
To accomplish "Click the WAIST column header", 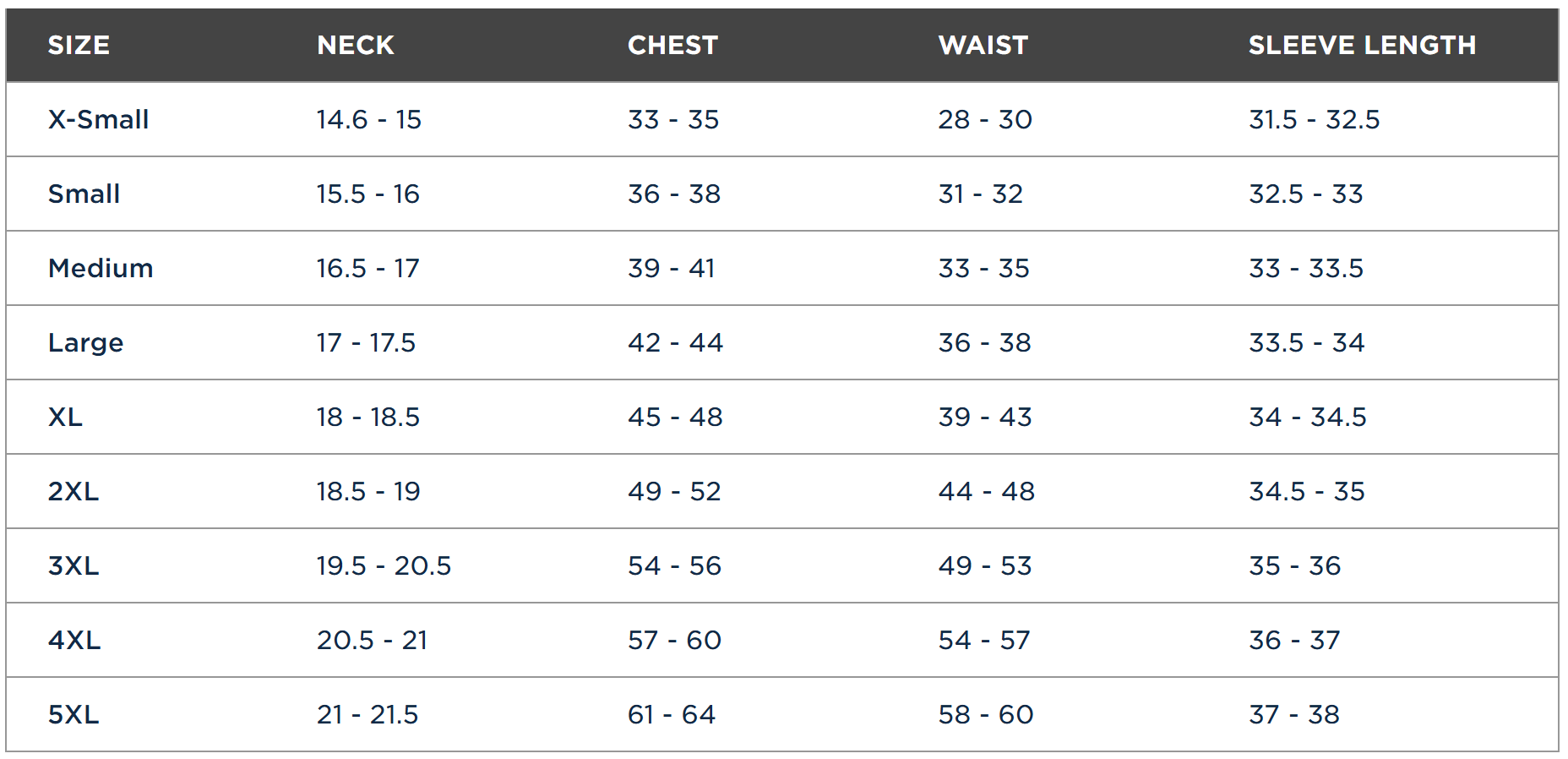I will (x=983, y=45).
